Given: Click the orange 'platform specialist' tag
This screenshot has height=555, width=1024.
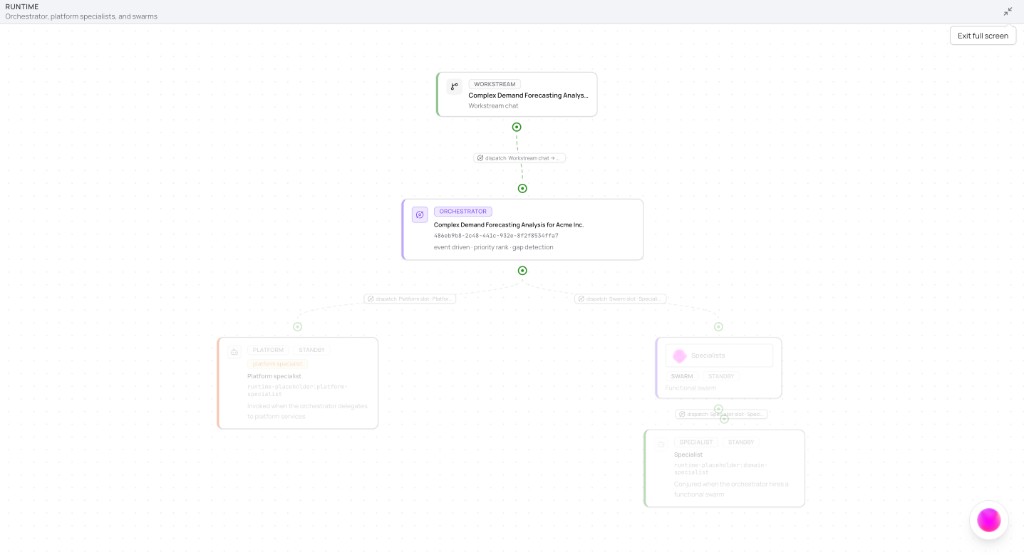Looking at the screenshot, I should [x=278, y=364].
